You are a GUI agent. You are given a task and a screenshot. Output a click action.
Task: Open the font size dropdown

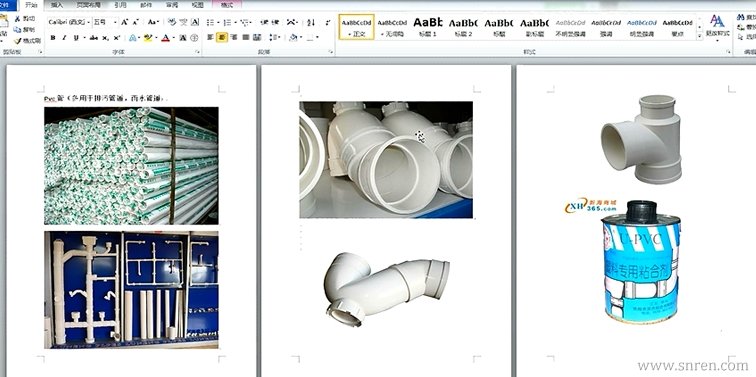(105, 22)
